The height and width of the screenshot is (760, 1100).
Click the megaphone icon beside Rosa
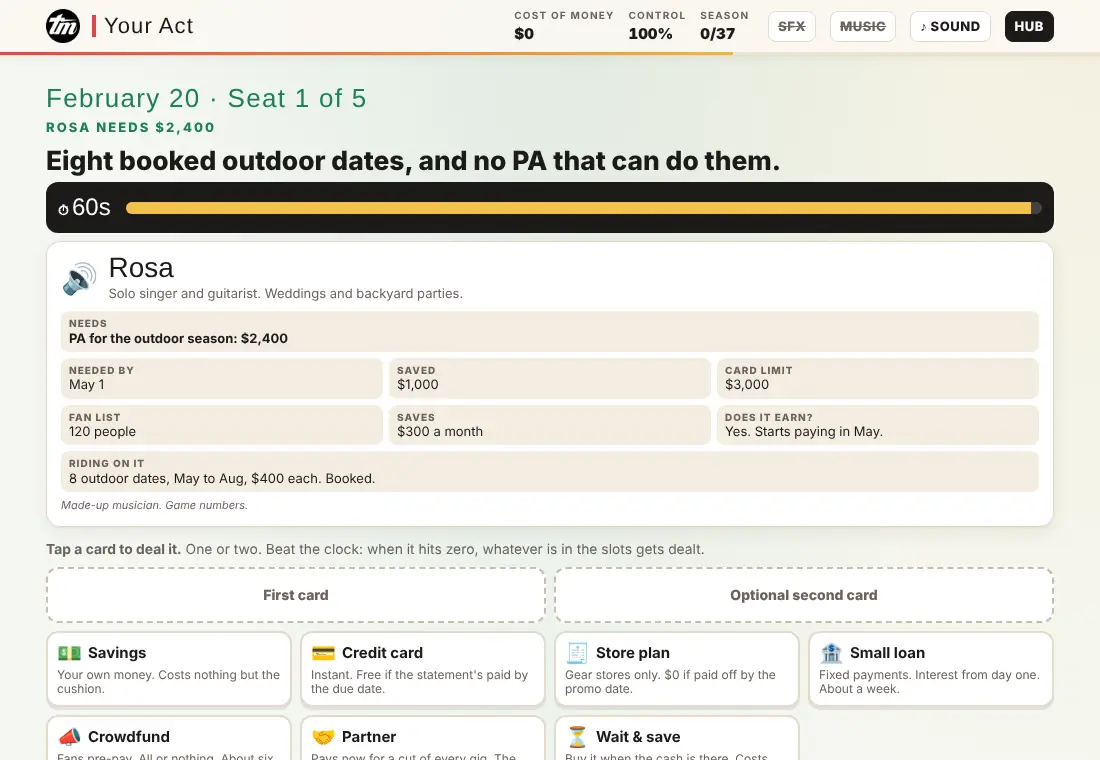click(x=79, y=279)
